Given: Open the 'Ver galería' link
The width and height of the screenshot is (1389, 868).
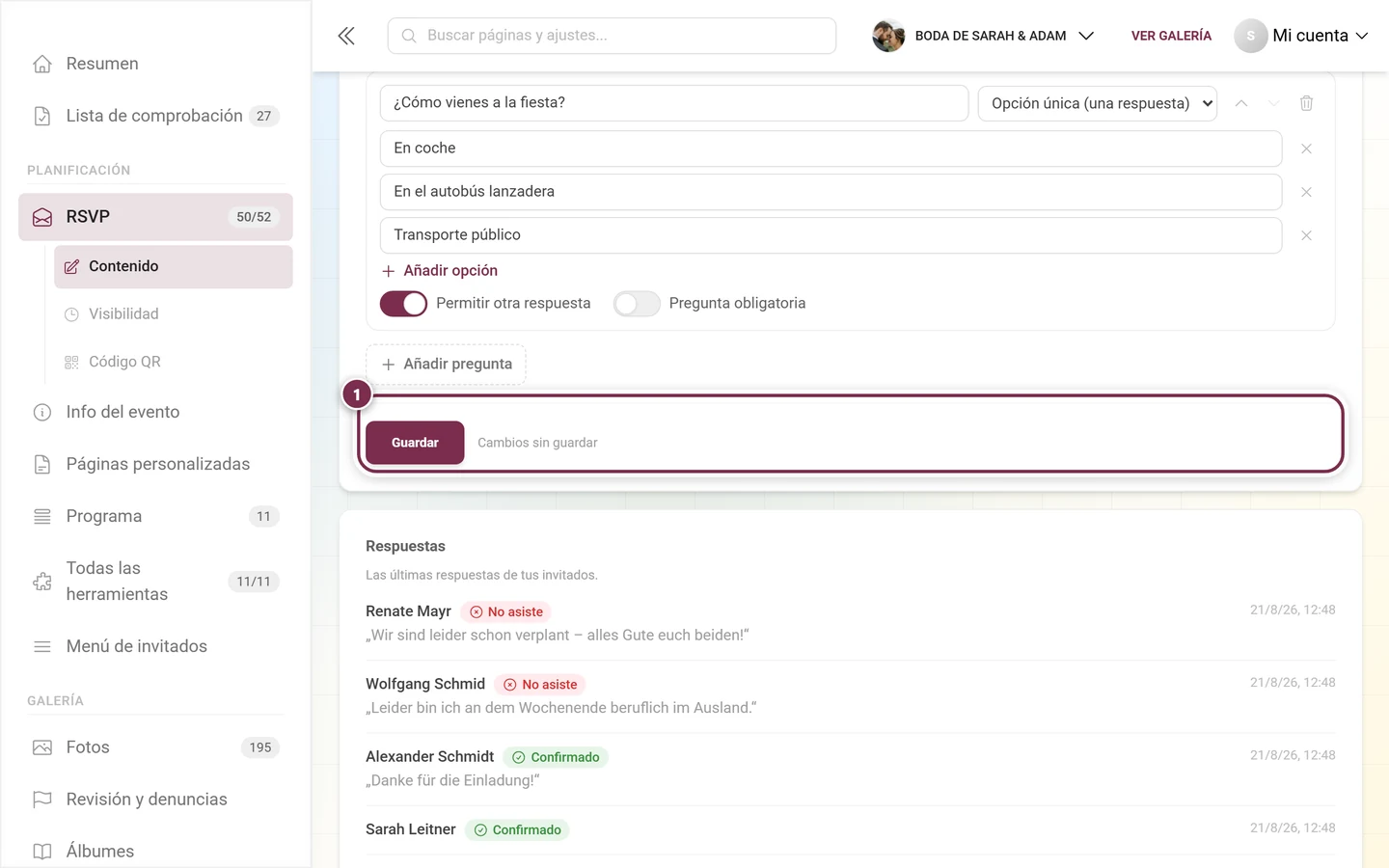Looking at the screenshot, I should [x=1171, y=36].
